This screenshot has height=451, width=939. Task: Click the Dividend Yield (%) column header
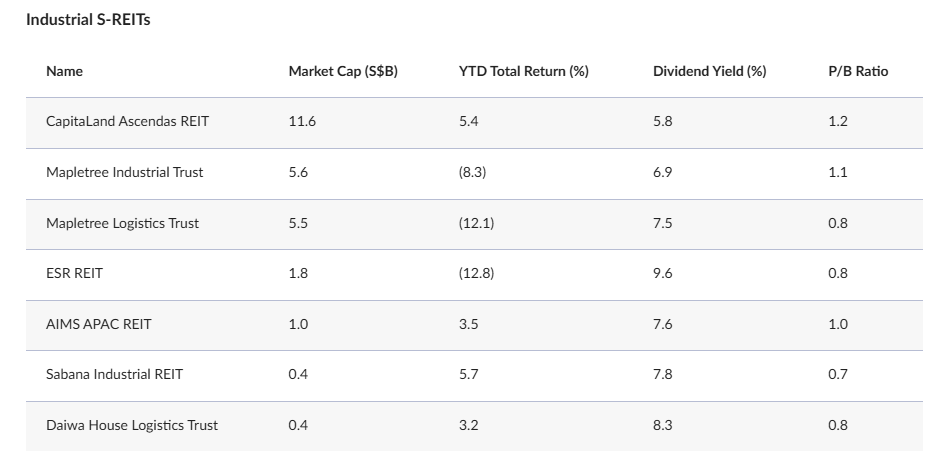point(709,72)
